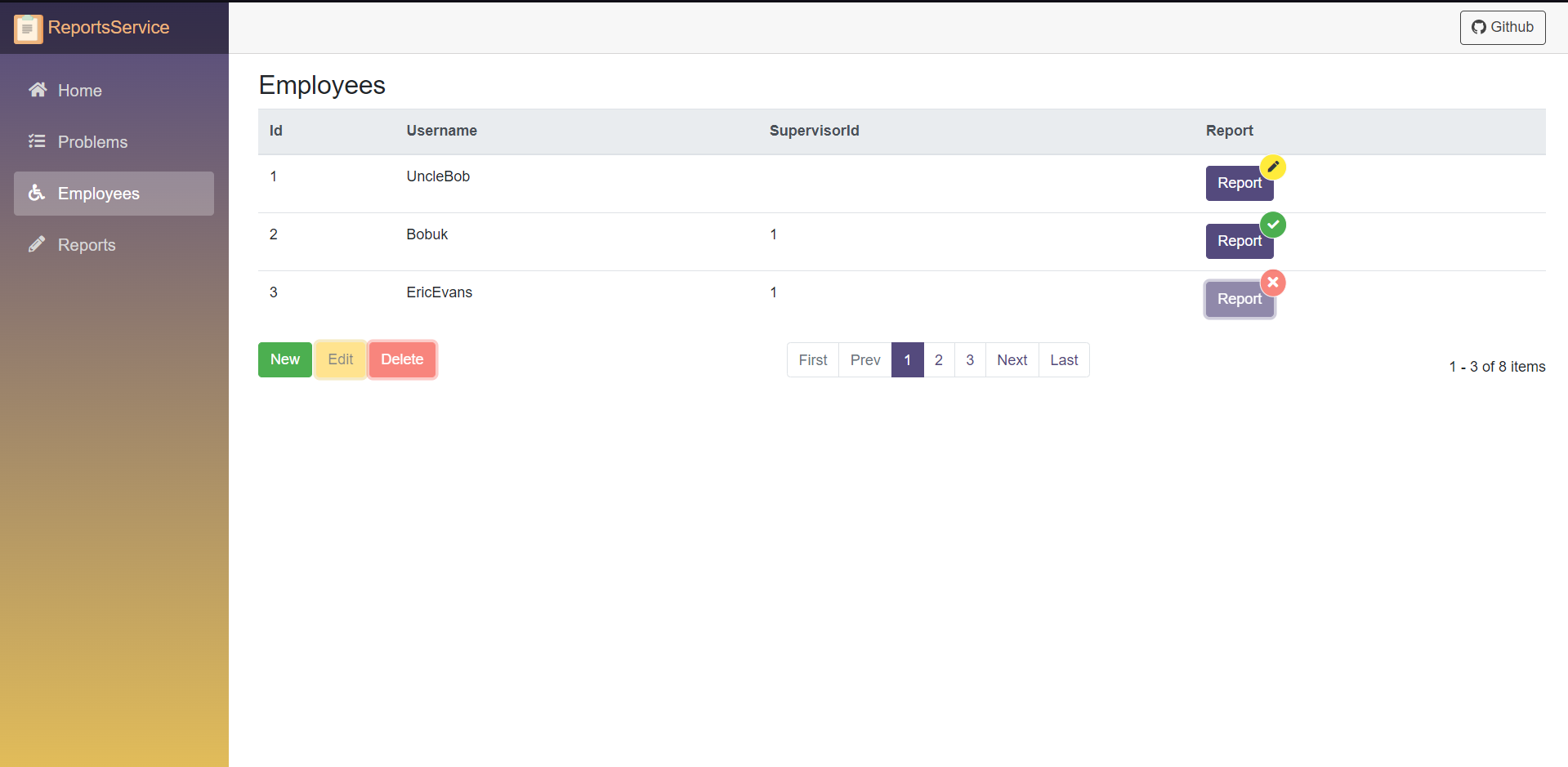The image size is (1568, 767).
Task: Click the green checkmark badge on Bobuk's report
Action: [x=1273, y=225]
